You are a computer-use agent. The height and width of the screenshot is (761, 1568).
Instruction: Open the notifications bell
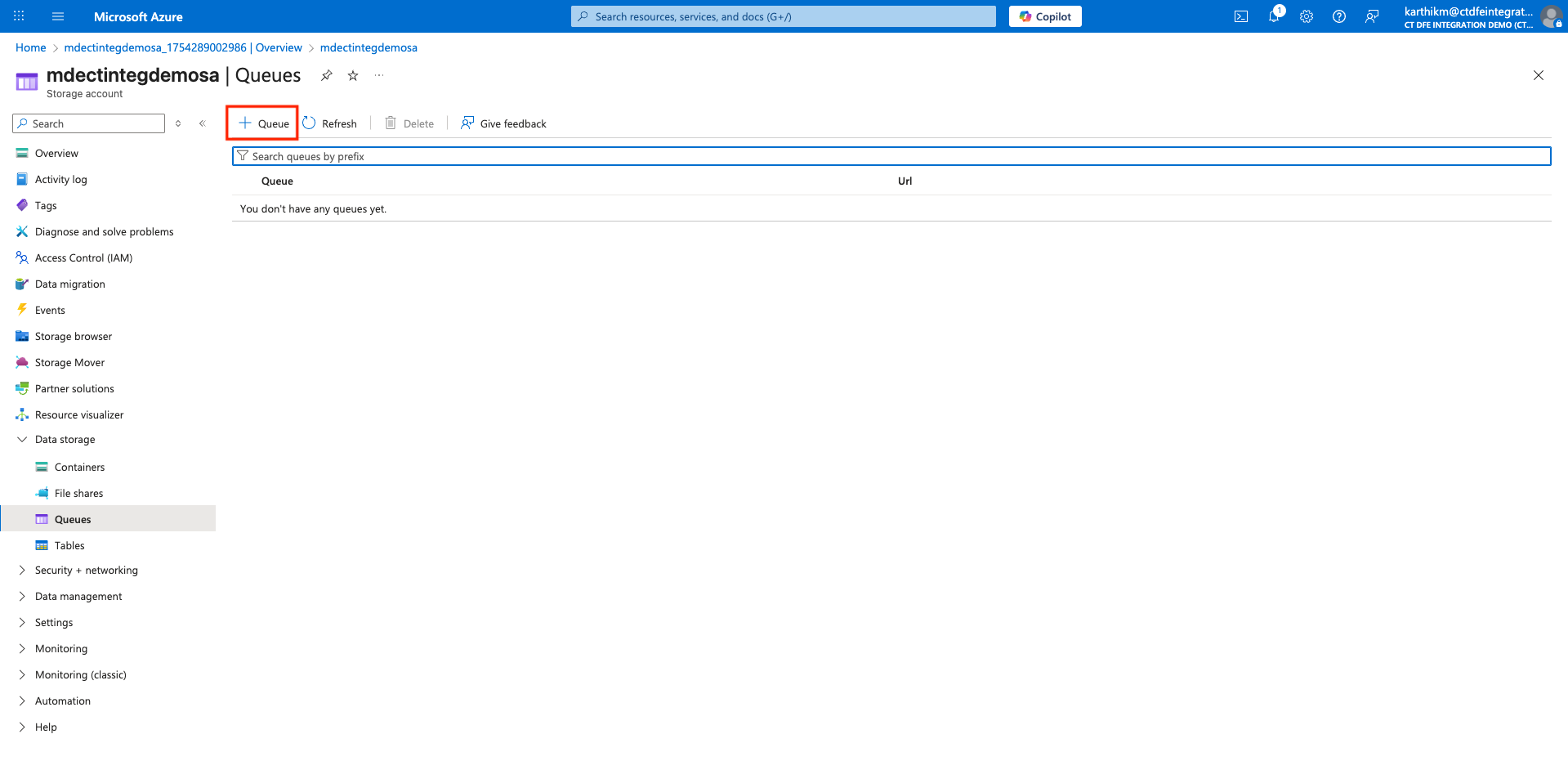(1274, 16)
